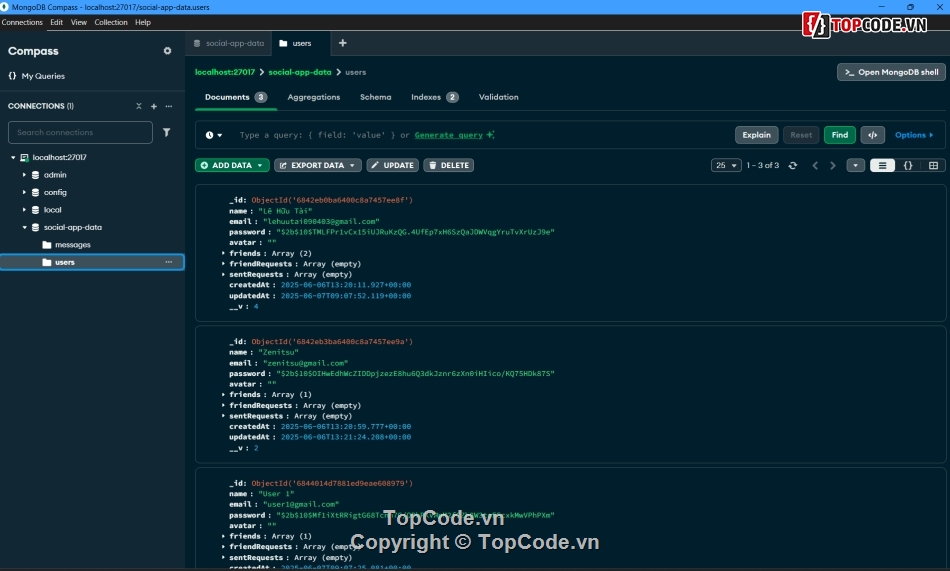Open the Connections menu
The image size is (950, 571).
pos(22,22)
